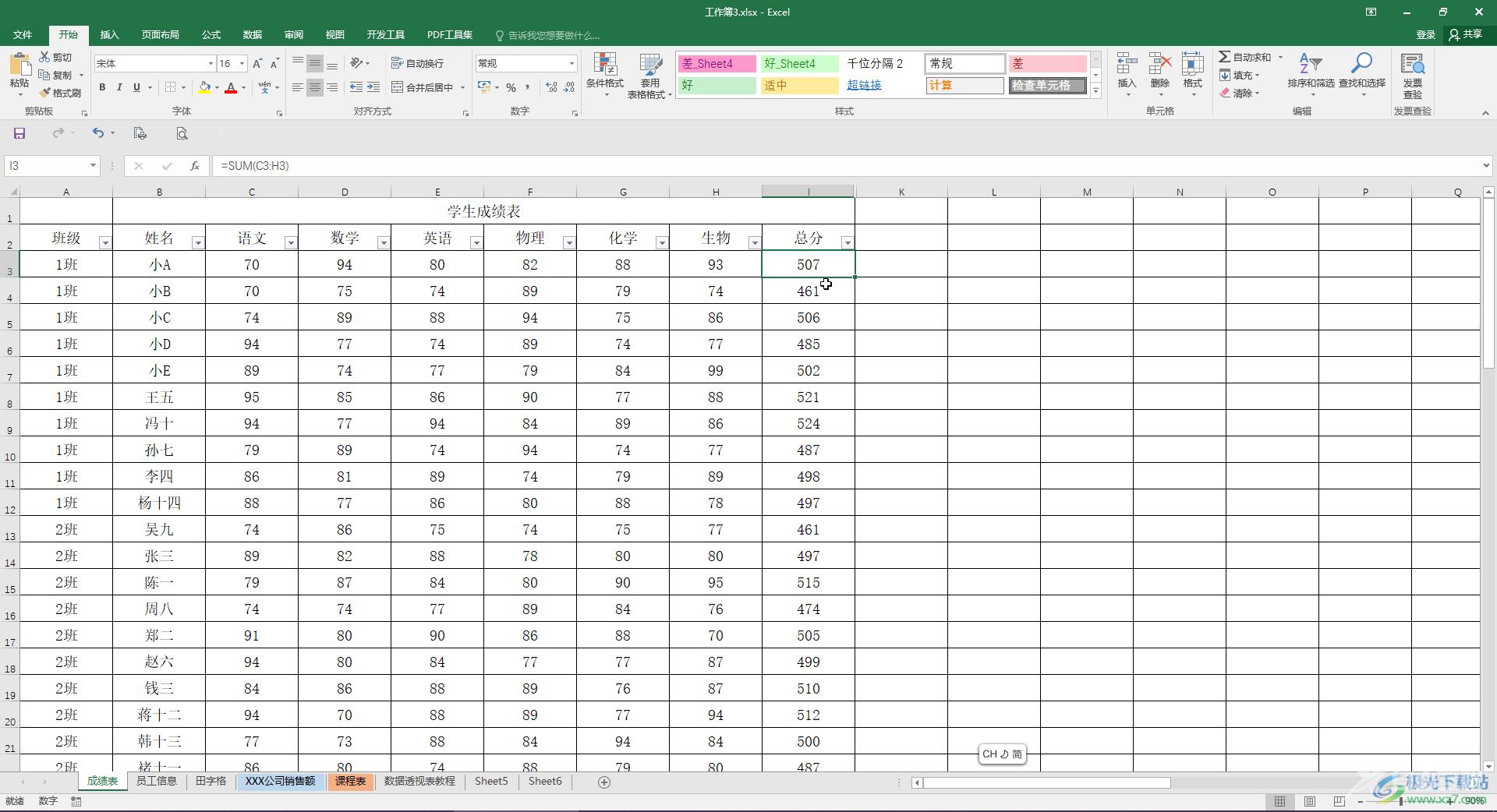Open Find & Select (查找和选择)
The image size is (1497, 812).
1361,75
